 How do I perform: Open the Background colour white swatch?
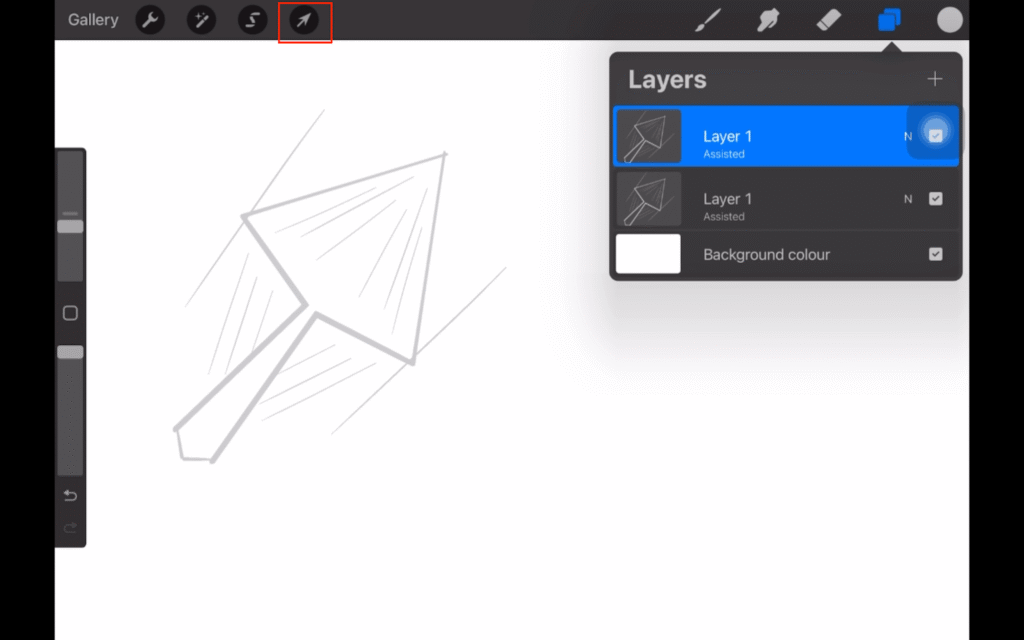[648, 253]
